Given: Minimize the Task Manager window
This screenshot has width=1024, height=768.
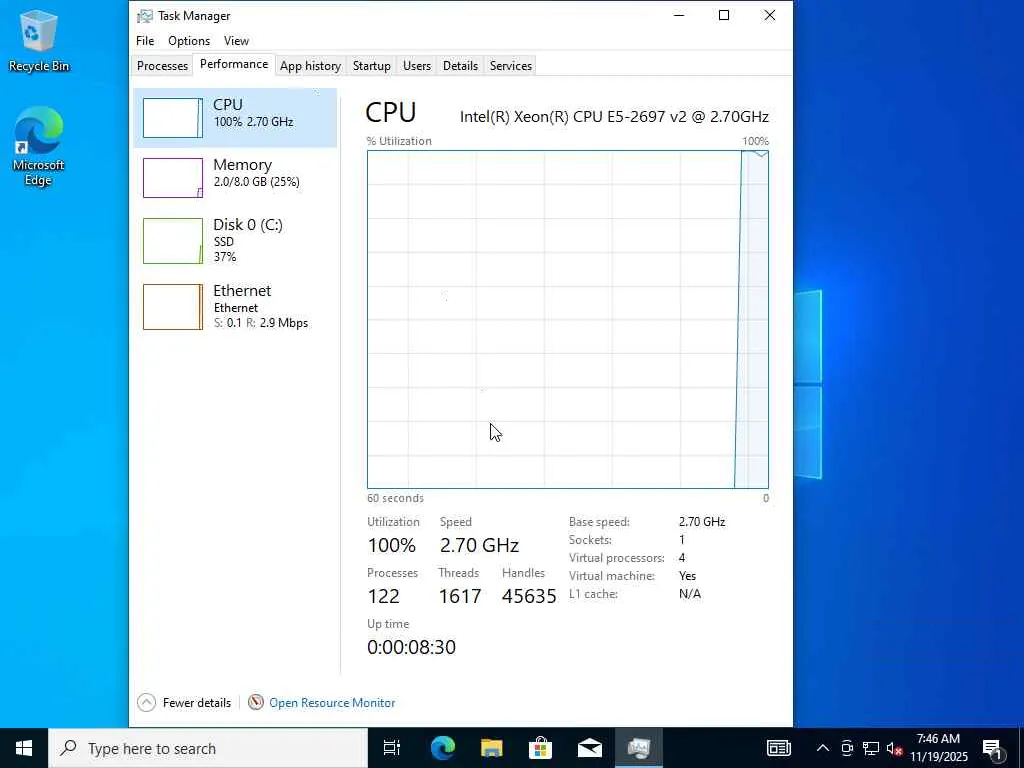Looking at the screenshot, I should [679, 16].
